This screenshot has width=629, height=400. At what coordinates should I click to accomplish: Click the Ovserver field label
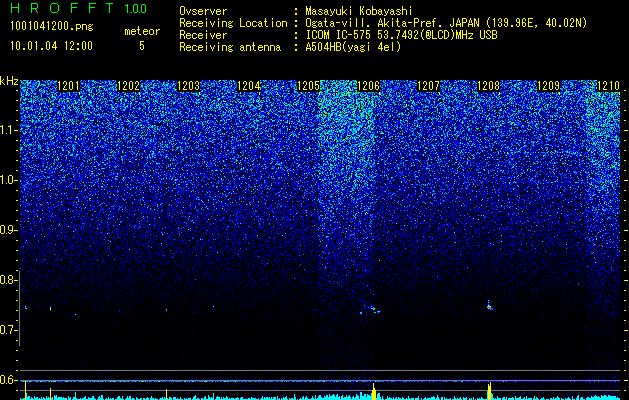click(203, 11)
